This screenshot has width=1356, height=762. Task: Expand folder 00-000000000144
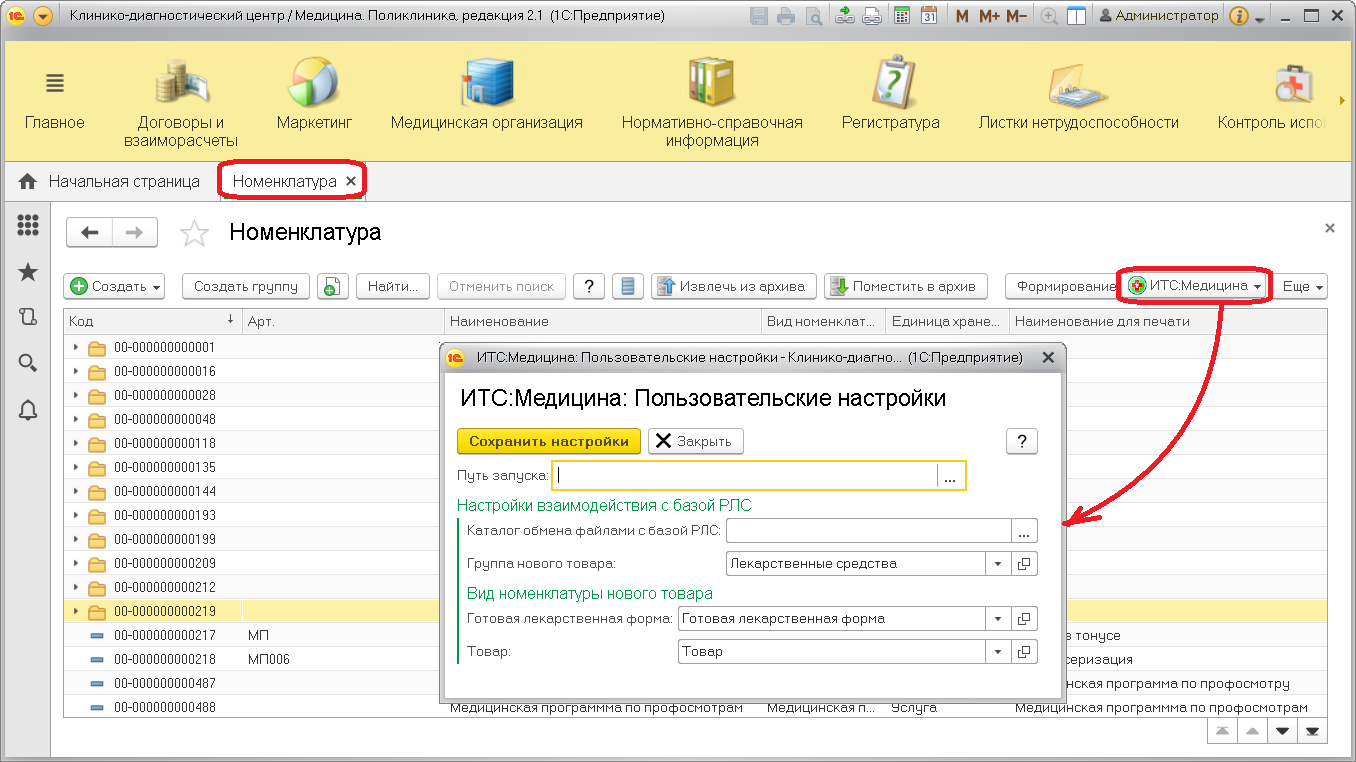coord(76,491)
